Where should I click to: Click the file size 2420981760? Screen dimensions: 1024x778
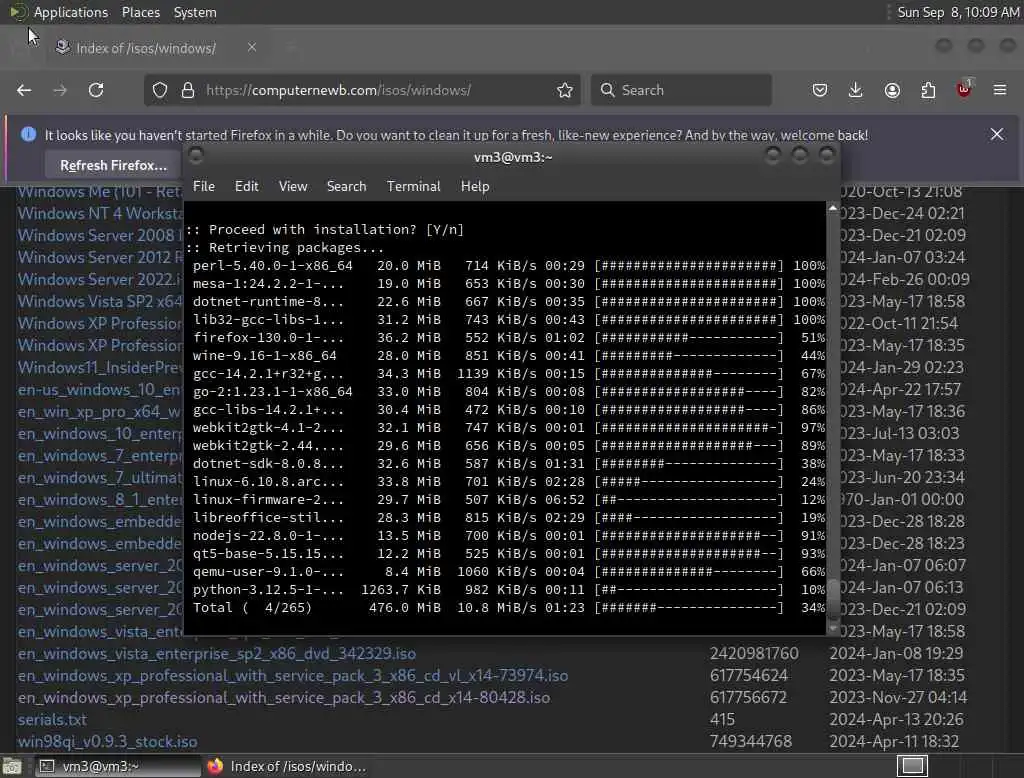coord(754,653)
